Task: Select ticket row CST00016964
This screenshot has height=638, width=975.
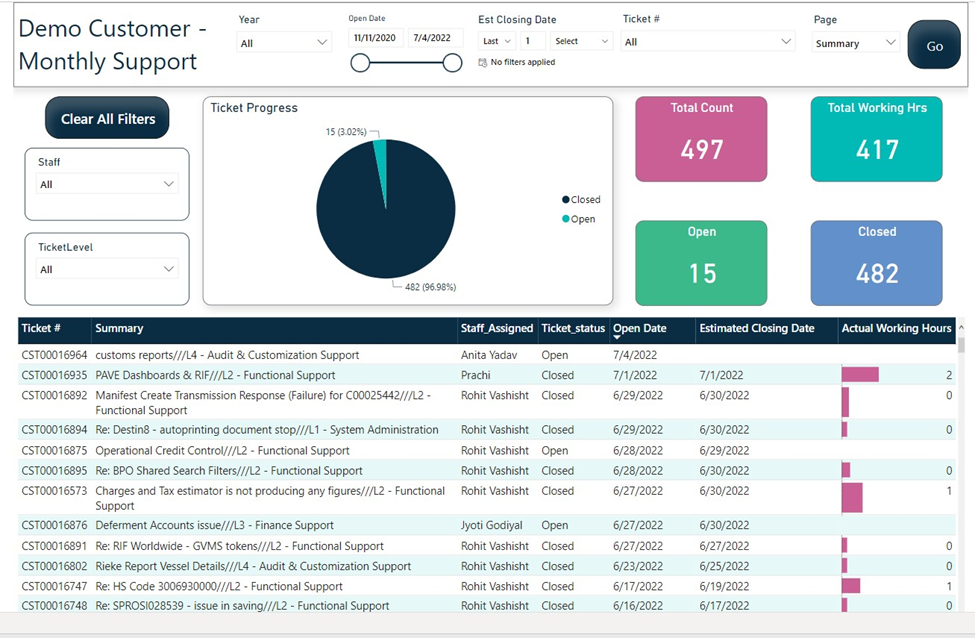Action: point(487,355)
